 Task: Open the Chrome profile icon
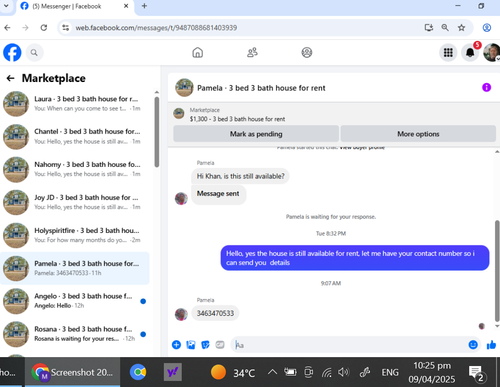coord(487,28)
